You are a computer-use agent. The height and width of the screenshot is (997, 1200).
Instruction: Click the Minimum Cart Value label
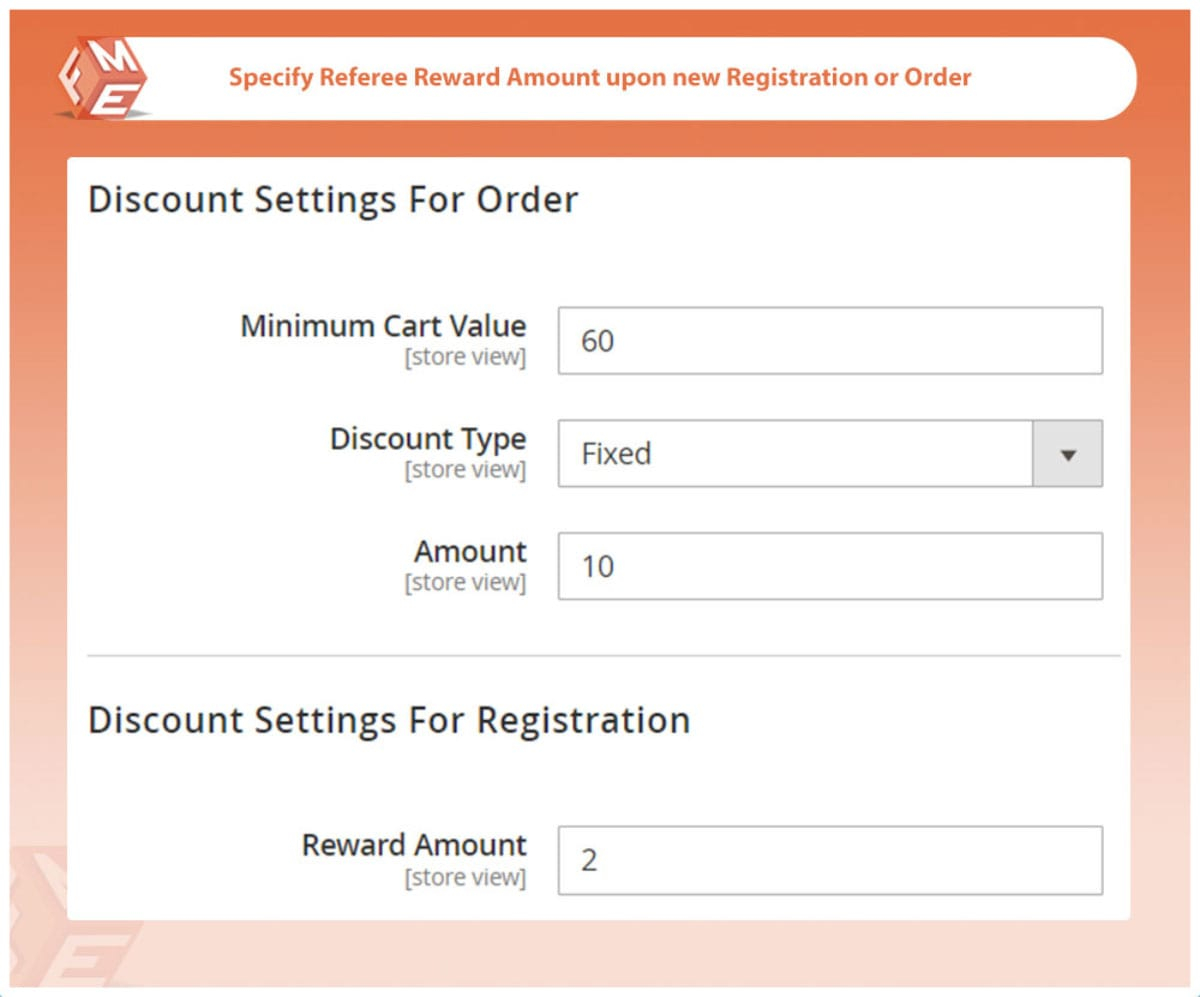coord(383,326)
